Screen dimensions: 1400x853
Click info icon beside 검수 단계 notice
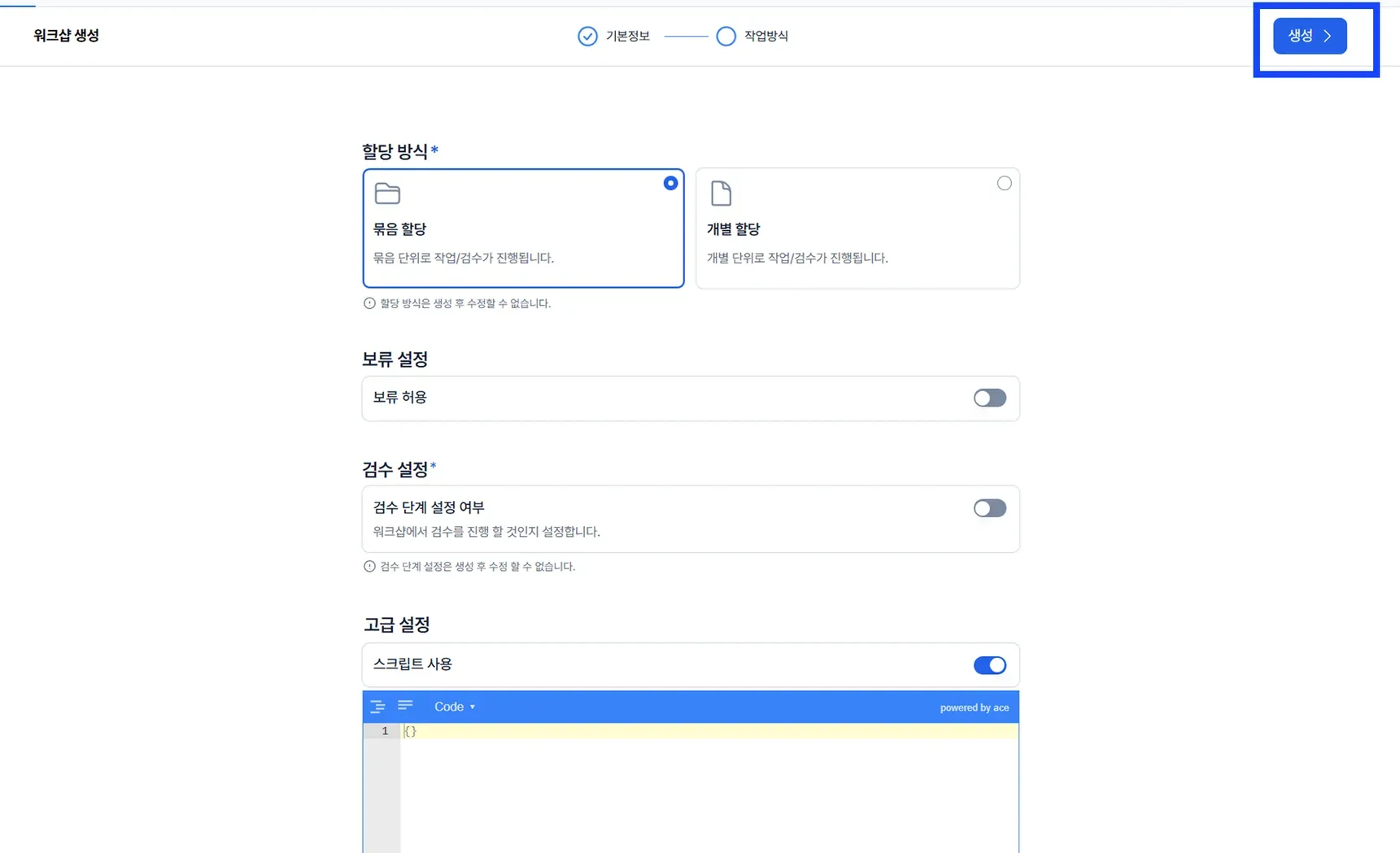[x=369, y=567]
